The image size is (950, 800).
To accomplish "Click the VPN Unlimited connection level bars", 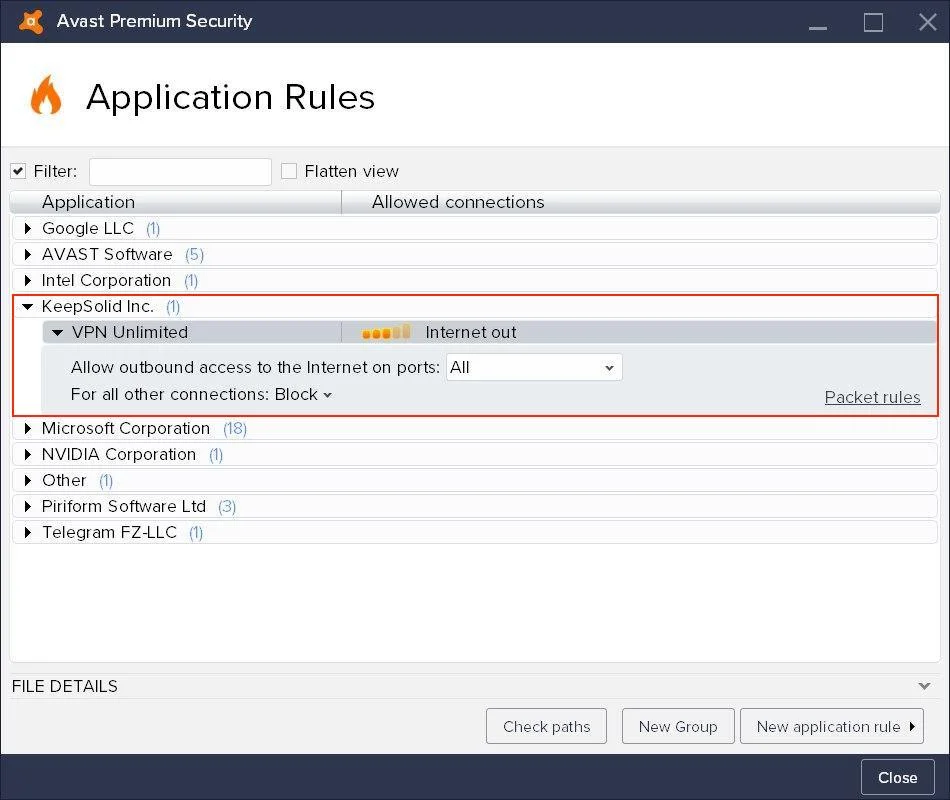I will tap(386, 332).
